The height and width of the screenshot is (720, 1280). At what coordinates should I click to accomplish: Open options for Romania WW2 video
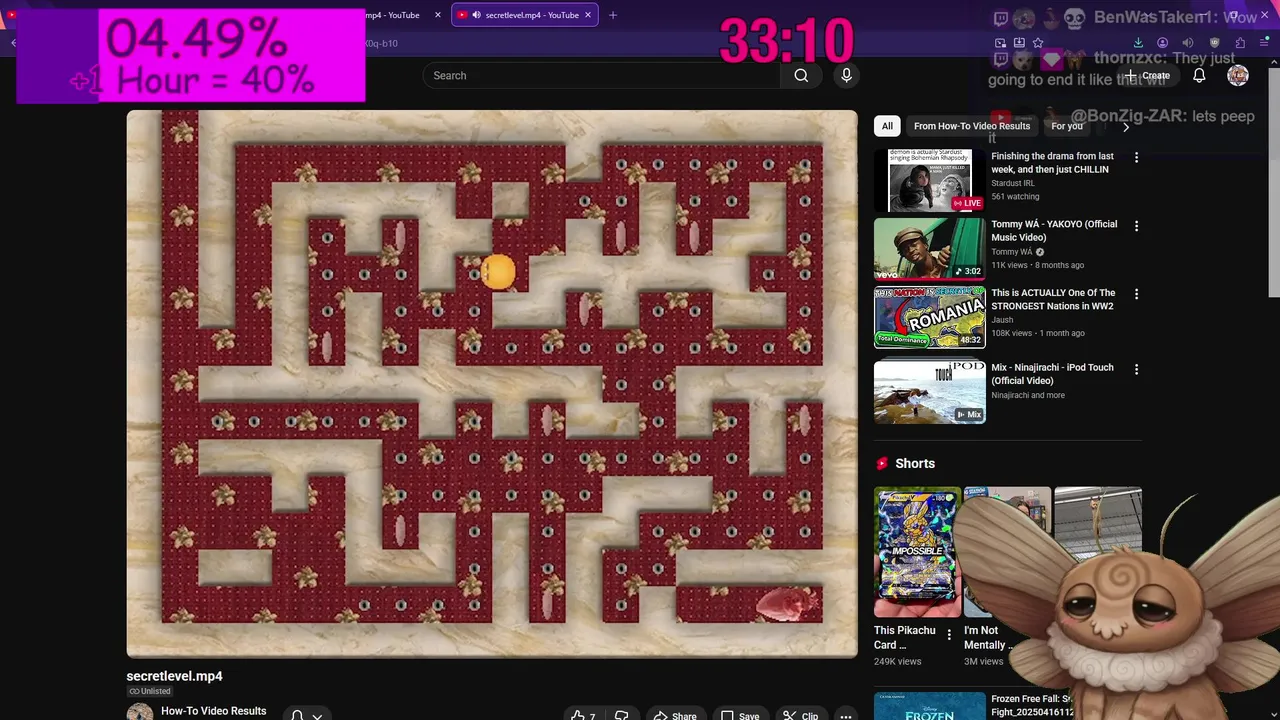(1136, 294)
